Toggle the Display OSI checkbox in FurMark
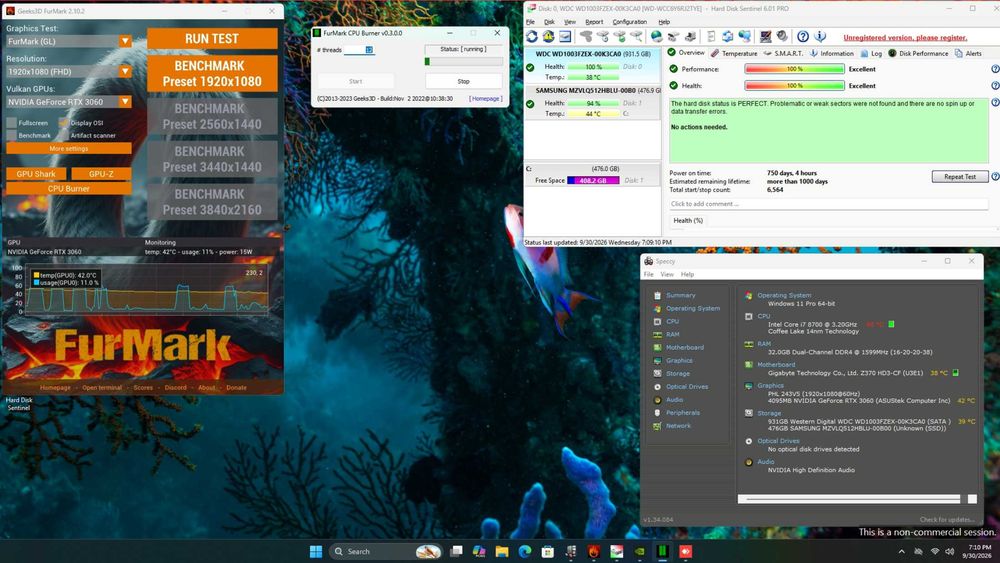Image resolution: width=1000 pixels, height=563 pixels. 63,122
